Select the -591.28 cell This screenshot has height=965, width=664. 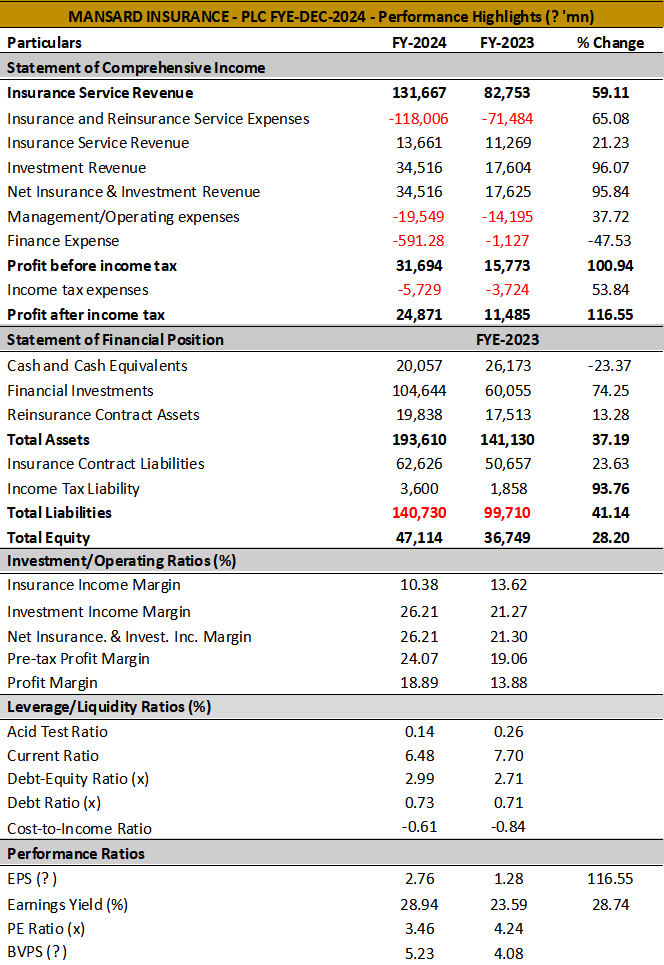coord(418,241)
